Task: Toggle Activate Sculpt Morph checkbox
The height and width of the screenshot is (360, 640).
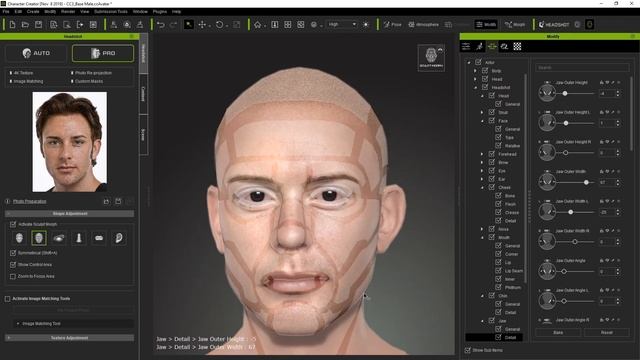Action: [x=13, y=224]
